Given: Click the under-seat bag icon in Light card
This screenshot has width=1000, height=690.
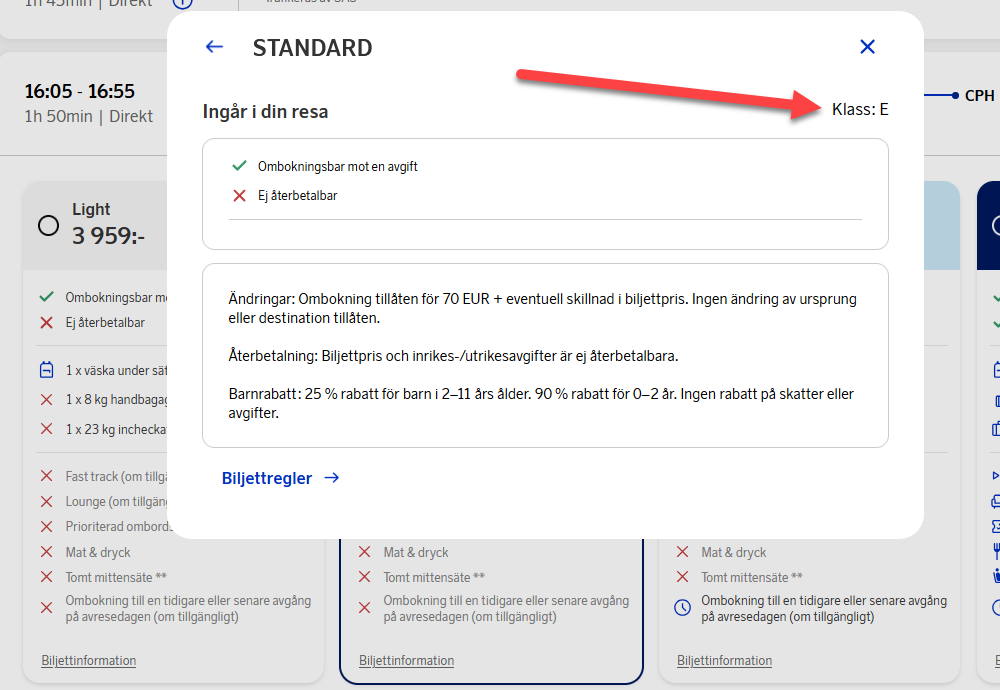Looking at the screenshot, I should click(46, 371).
